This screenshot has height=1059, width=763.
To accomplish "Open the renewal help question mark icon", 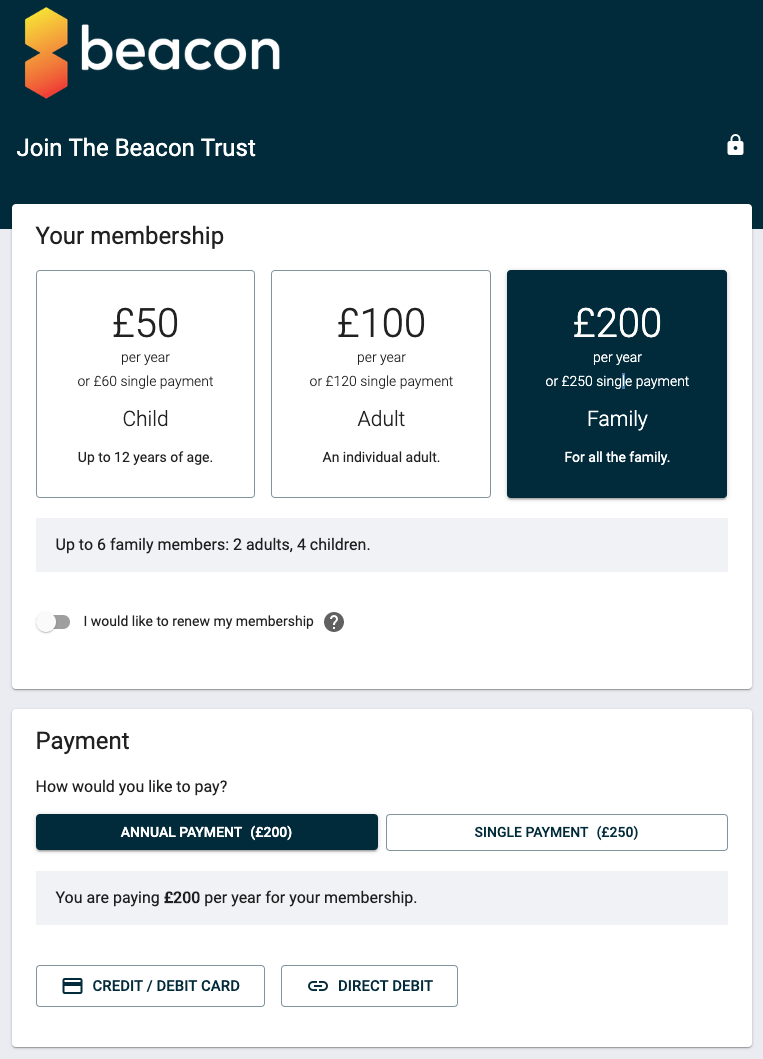I will (x=333, y=621).
